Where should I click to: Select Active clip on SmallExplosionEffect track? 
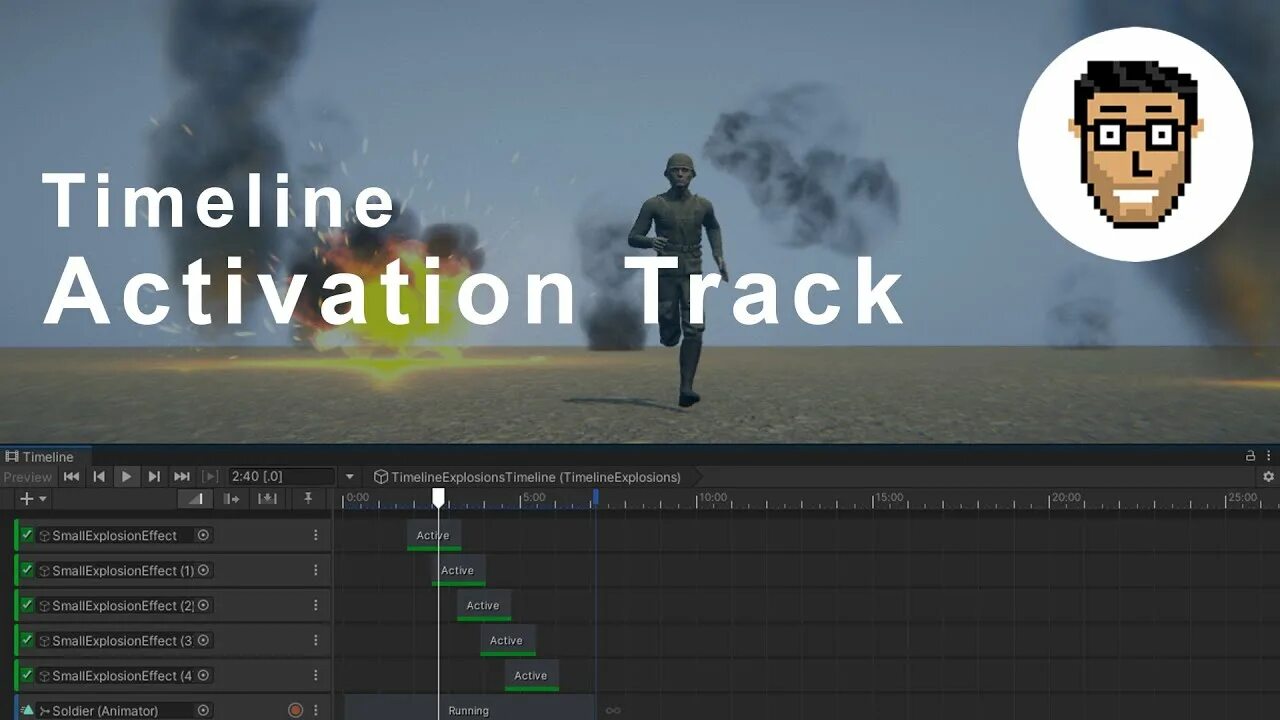point(434,535)
